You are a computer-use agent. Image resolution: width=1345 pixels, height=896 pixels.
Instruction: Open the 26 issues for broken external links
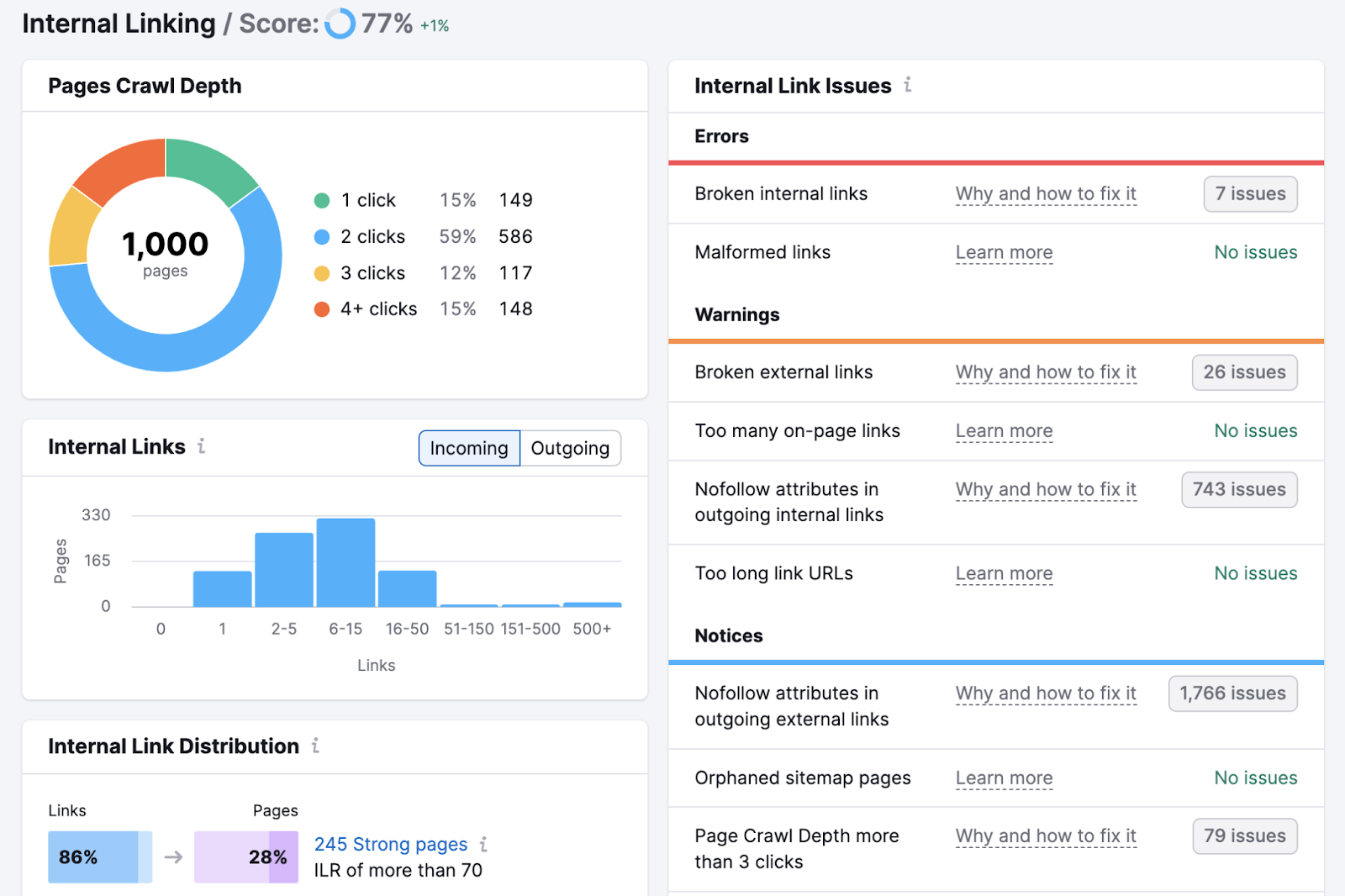point(1244,372)
